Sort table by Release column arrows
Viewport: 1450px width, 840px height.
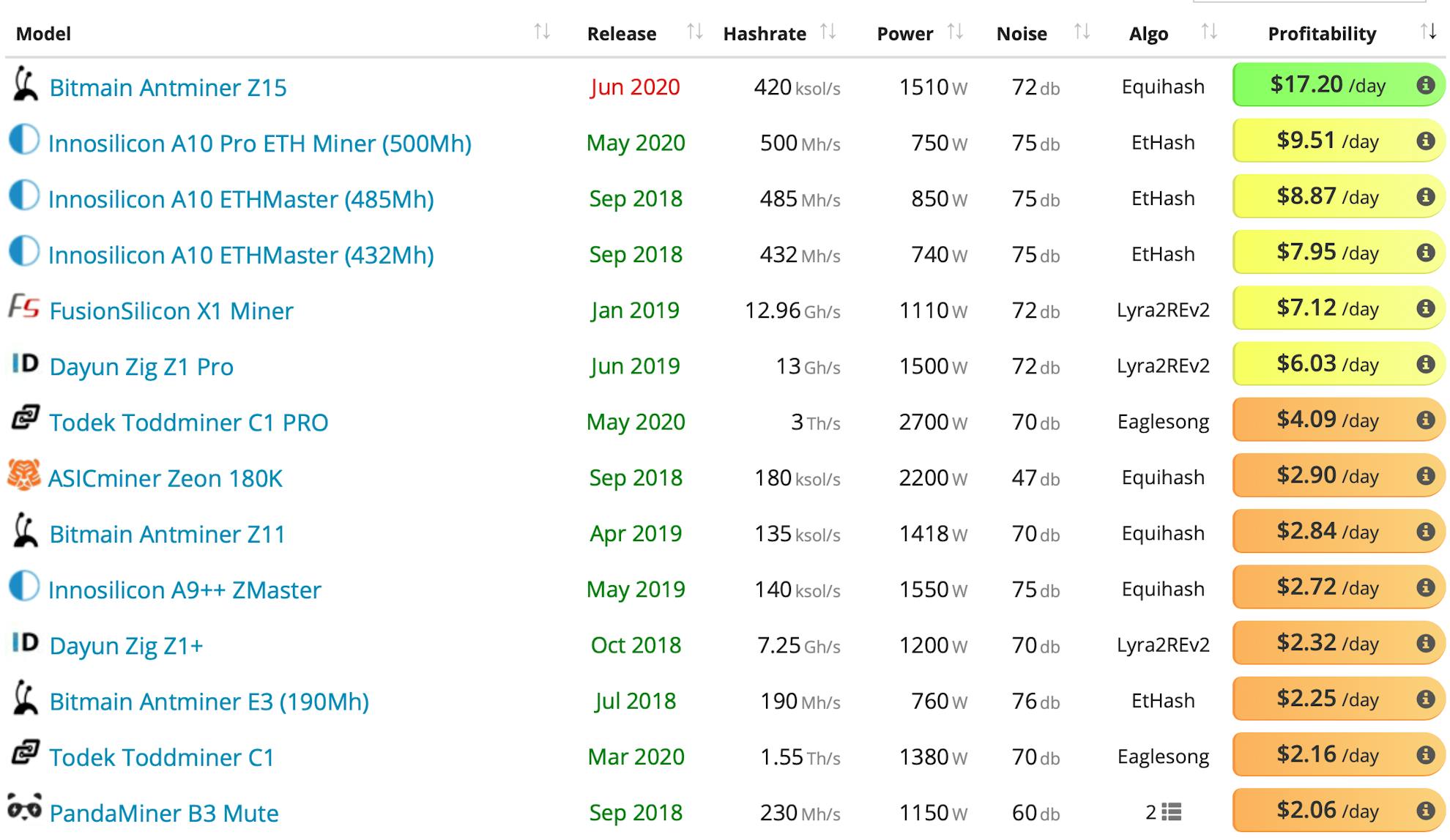(695, 31)
